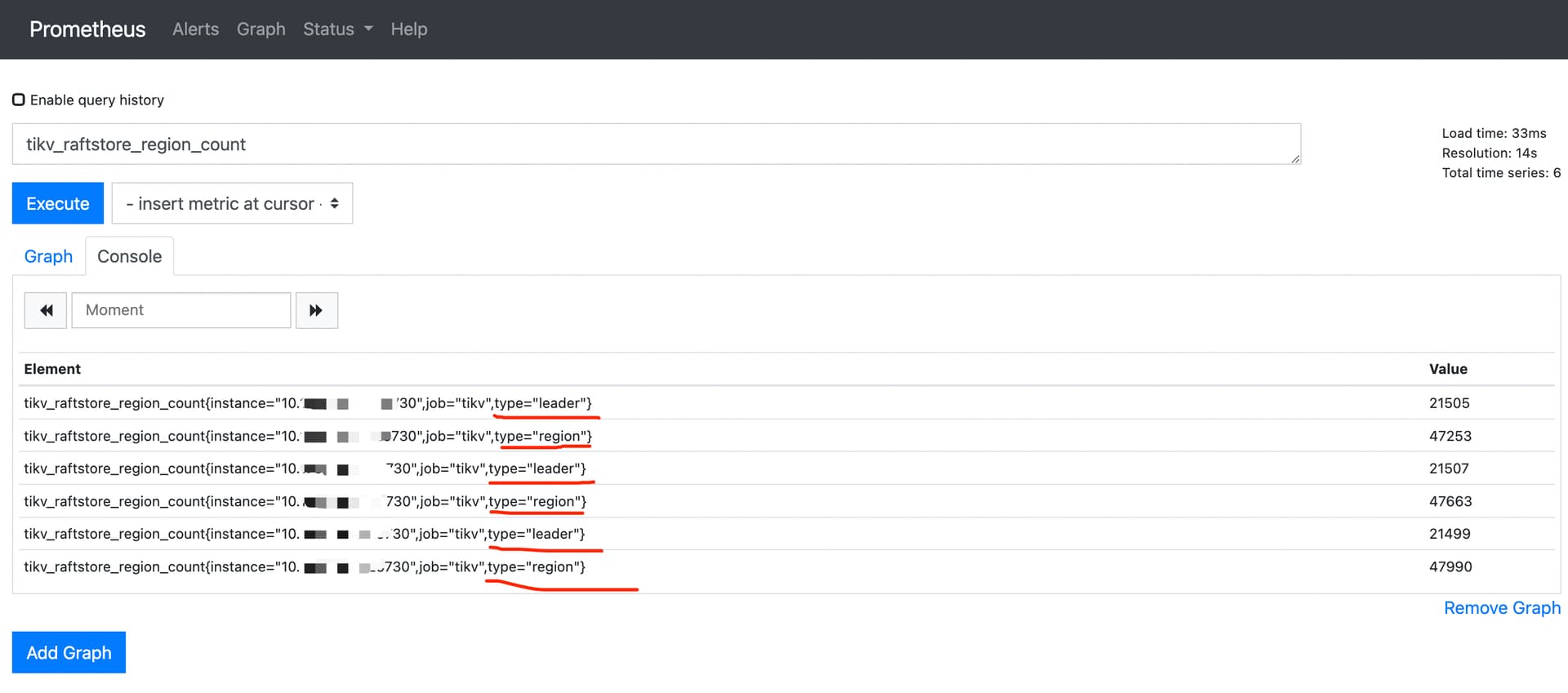1568x693 pixels.
Task: Click the Add Graph button
Action: tap(69, 652)
